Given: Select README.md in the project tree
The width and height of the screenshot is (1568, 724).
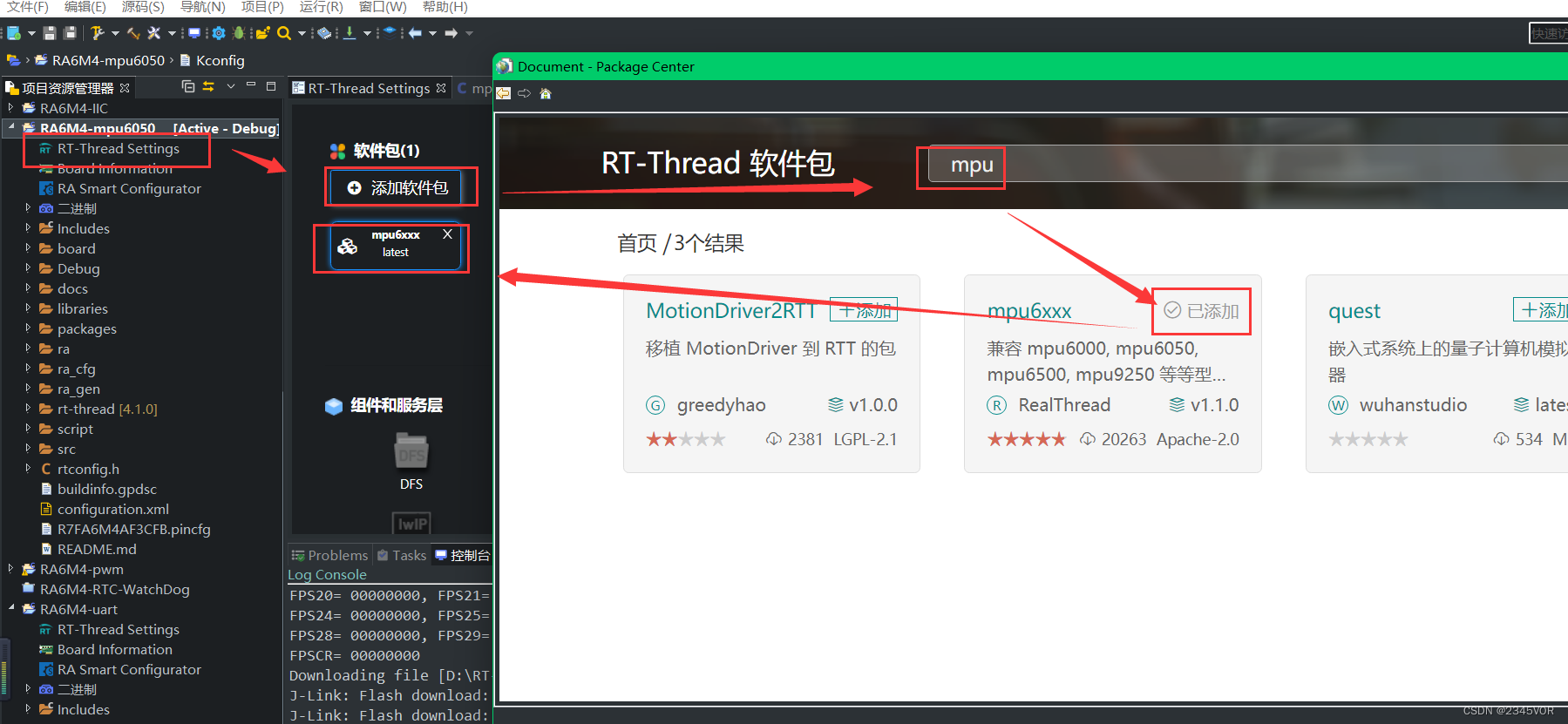Looking at the screenshot, I should tap(97, 549).
